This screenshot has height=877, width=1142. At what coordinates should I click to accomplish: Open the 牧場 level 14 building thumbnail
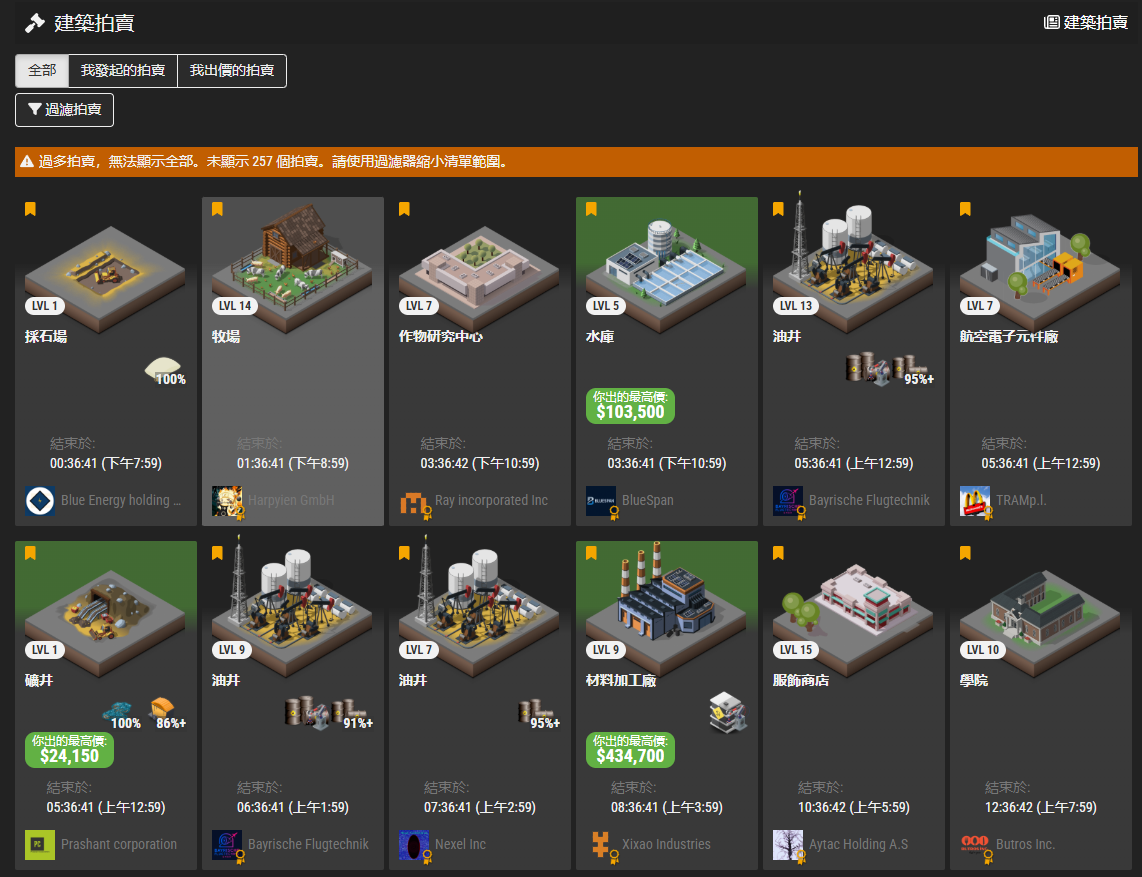pyautogui.click(x=292, y=260)
